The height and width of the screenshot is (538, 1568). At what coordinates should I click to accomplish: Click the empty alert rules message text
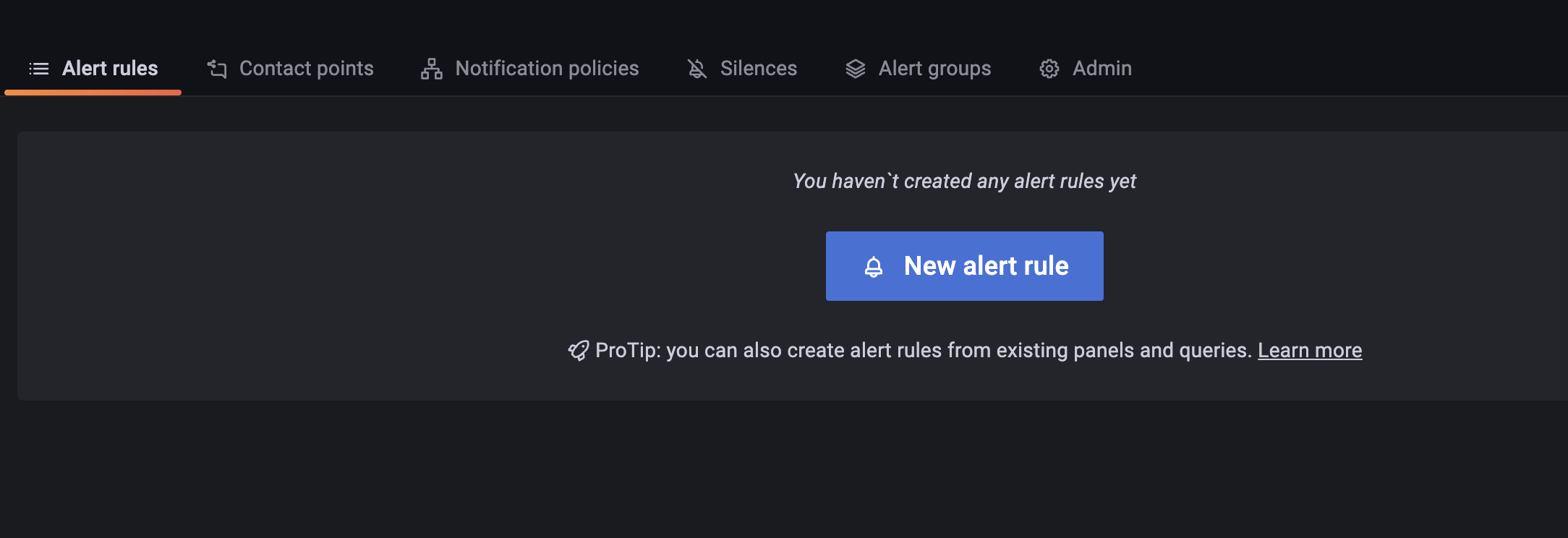coord(965,181)
